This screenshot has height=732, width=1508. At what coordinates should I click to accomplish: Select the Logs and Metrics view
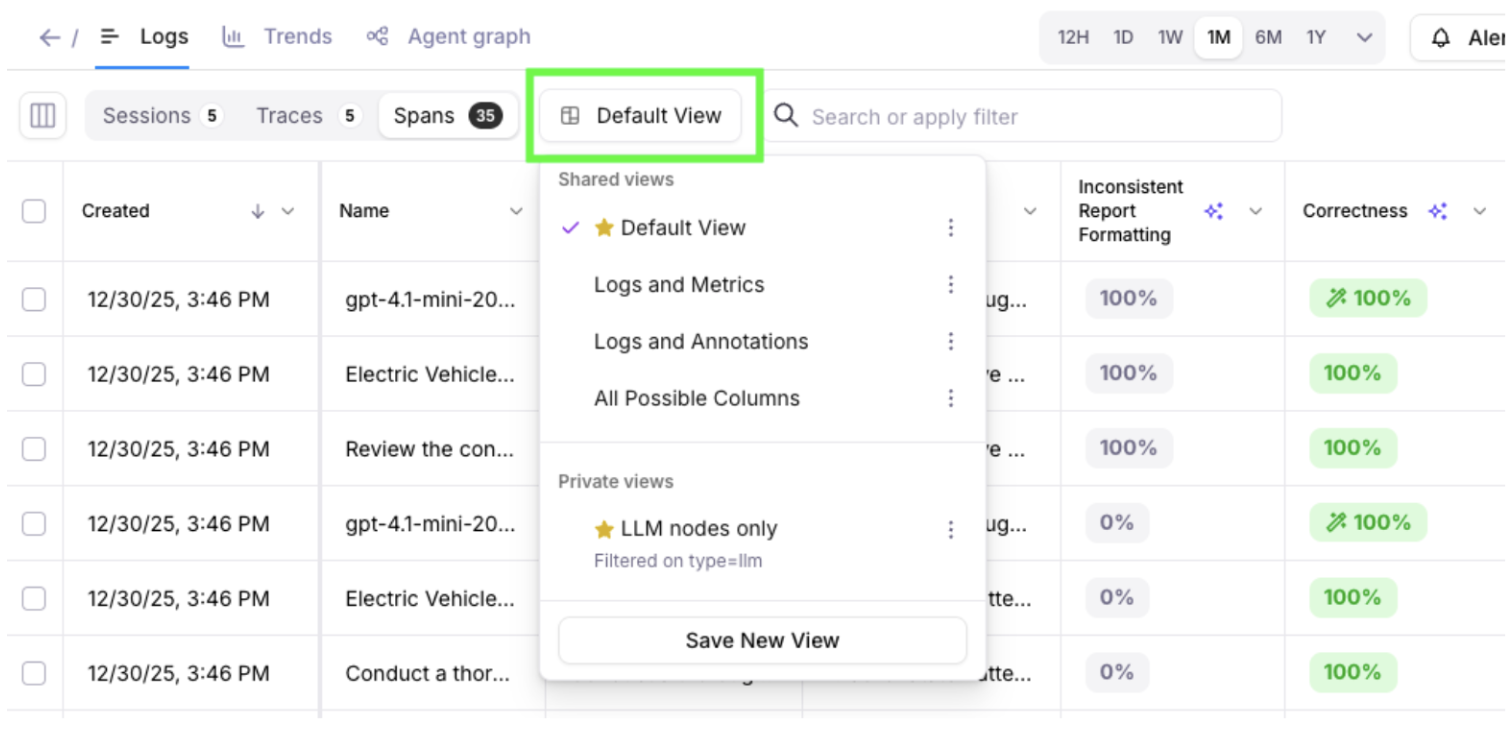679,285
